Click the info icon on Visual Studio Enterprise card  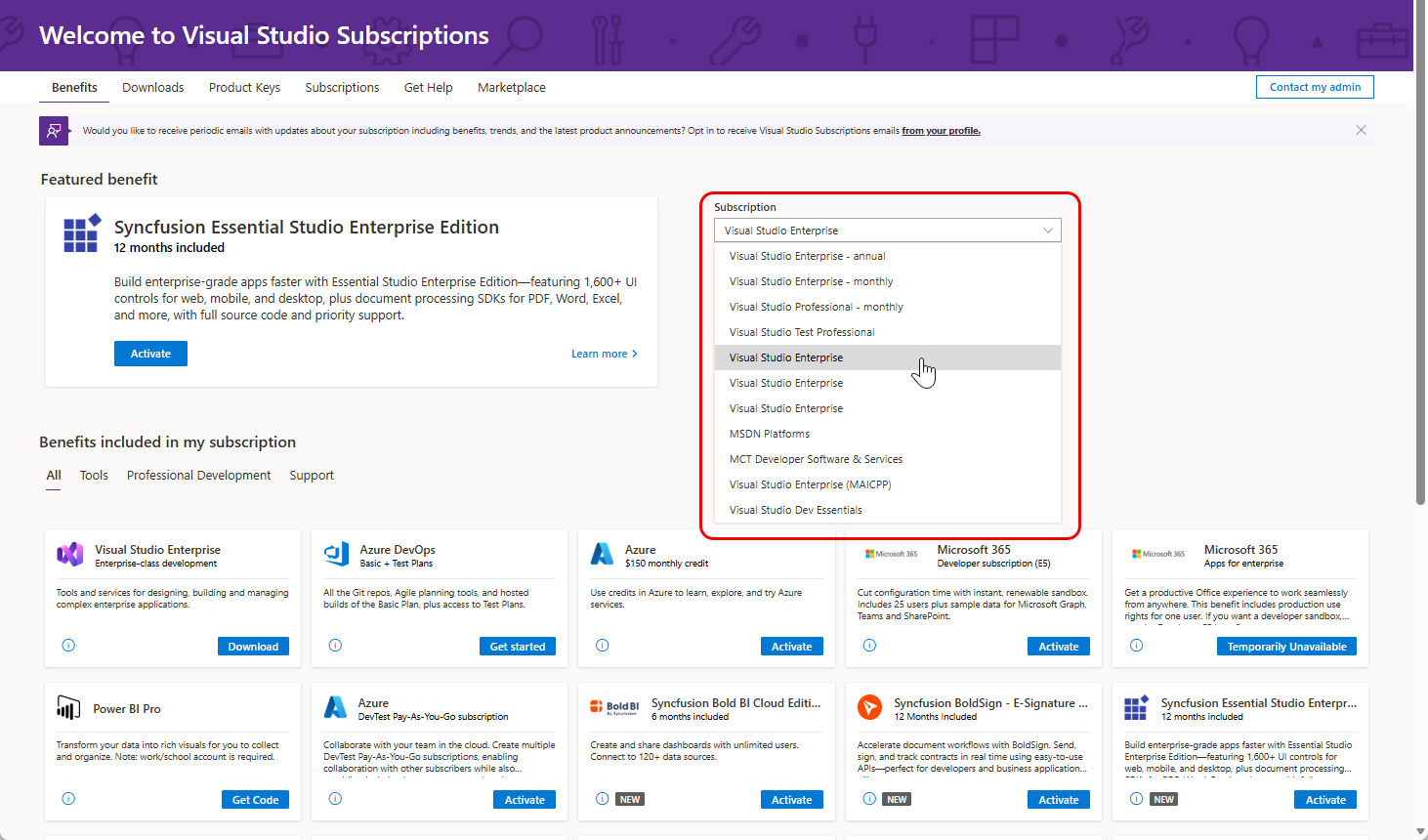[x=68, y=646]
